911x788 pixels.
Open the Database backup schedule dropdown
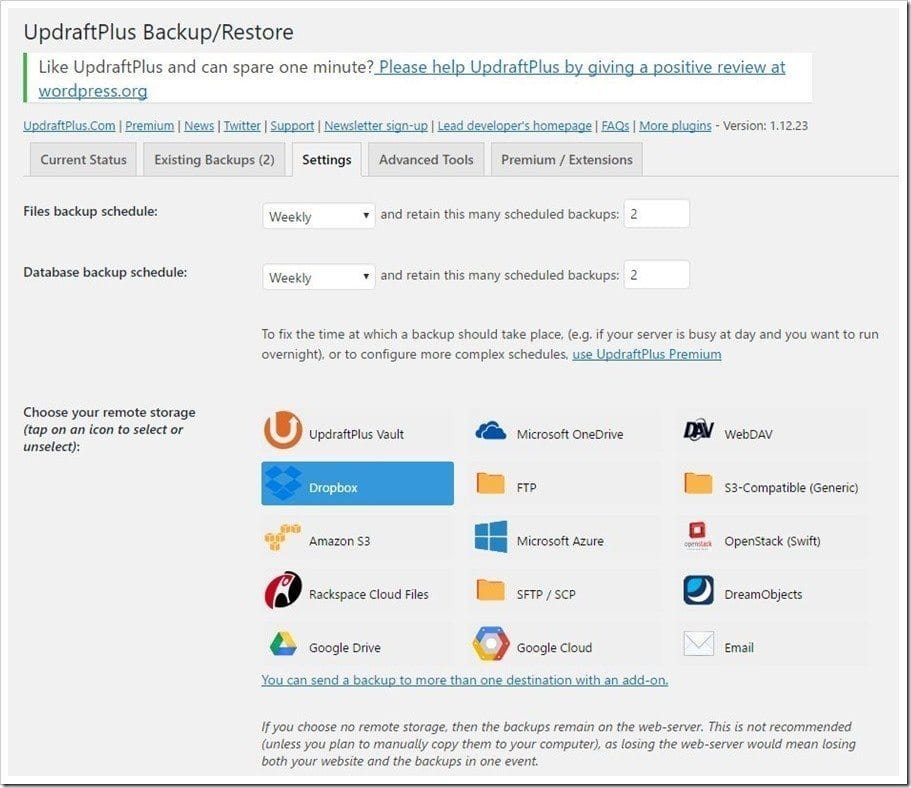click(318, 277)
